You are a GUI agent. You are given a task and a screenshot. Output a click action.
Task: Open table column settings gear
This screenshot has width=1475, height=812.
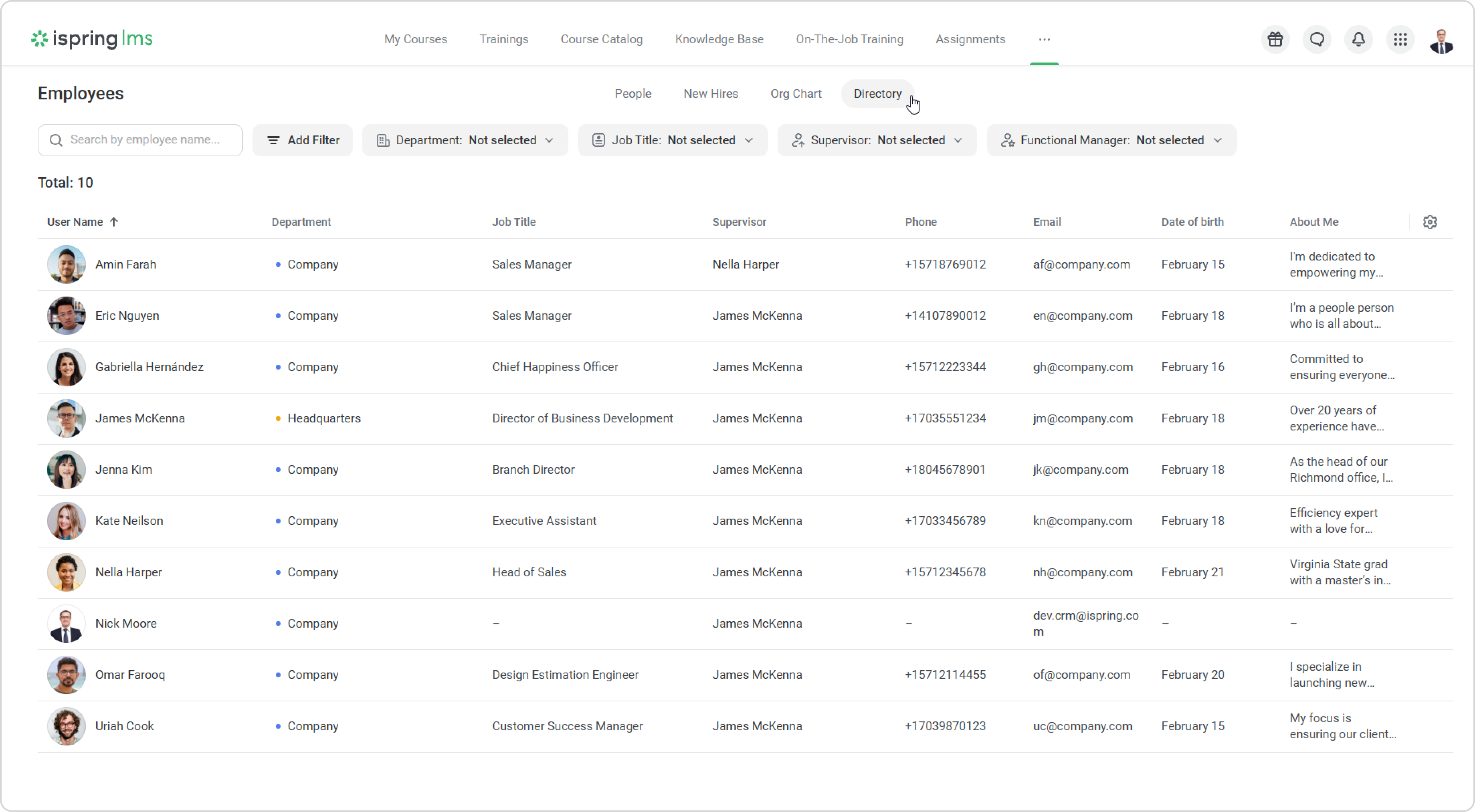tap(1430, 222)
